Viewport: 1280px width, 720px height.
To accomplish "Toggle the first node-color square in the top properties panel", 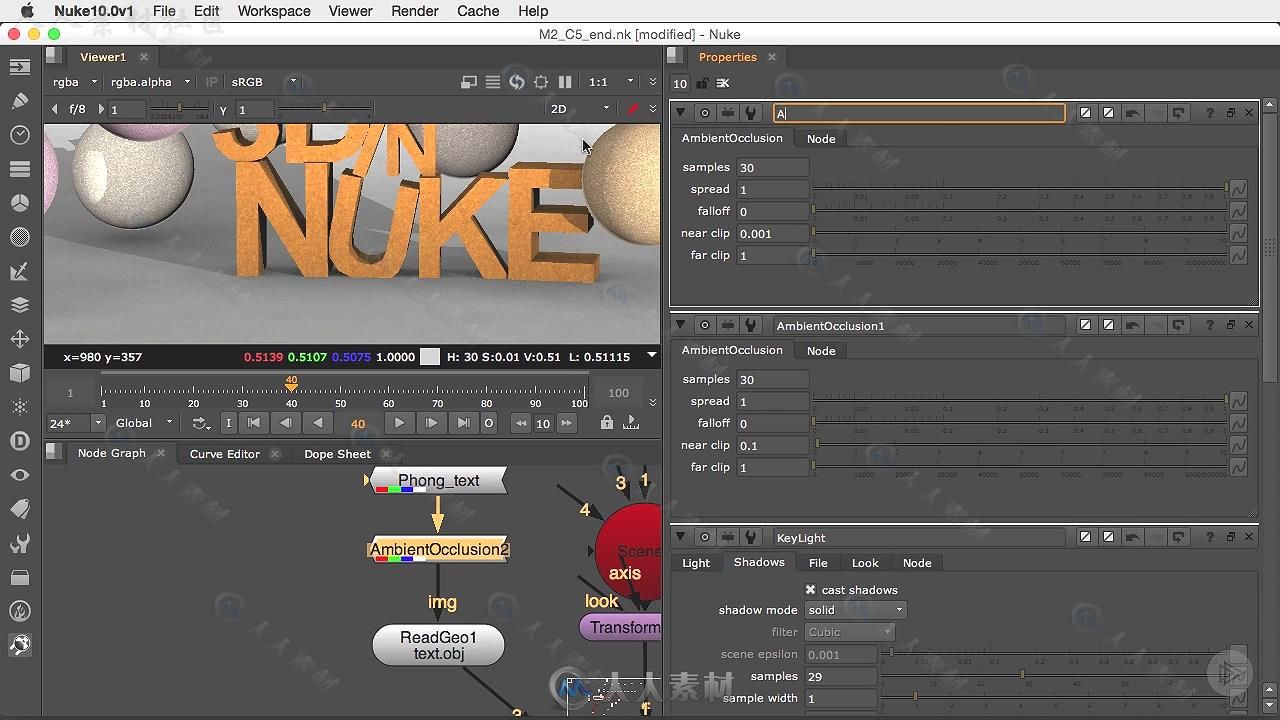I will point(1085,113).
